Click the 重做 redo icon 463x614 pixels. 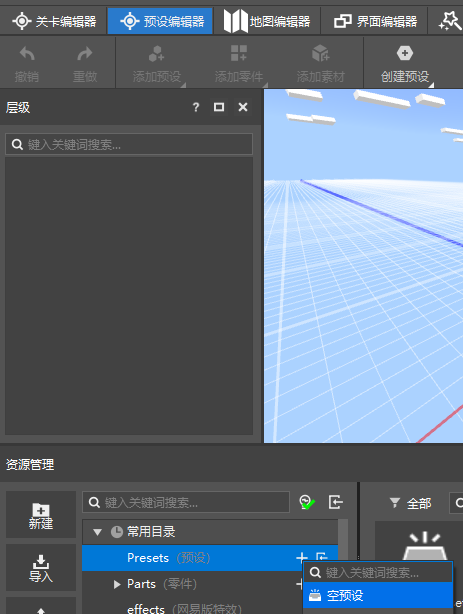point(85,54)
